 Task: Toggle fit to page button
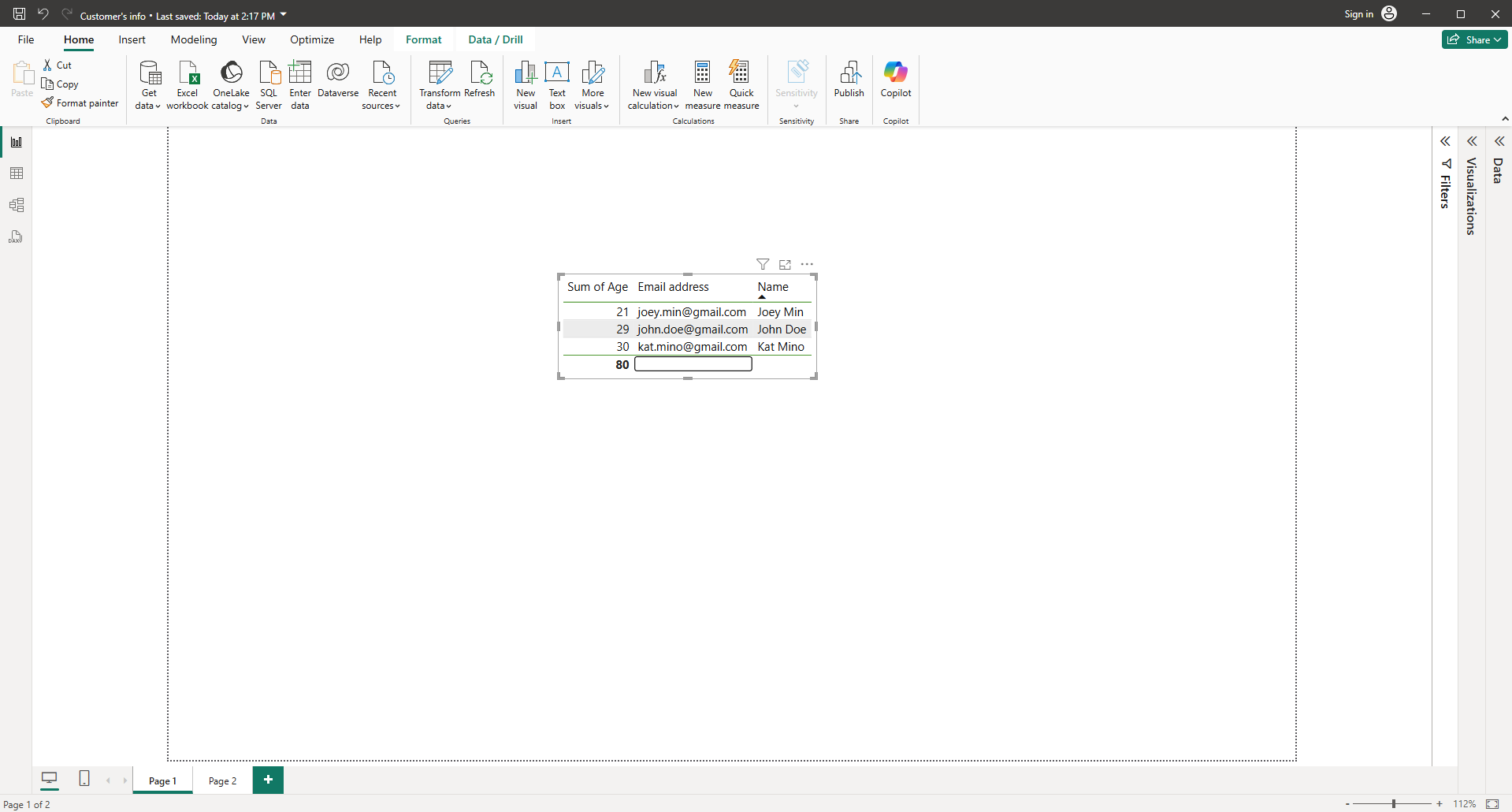tap(1492, 804)
